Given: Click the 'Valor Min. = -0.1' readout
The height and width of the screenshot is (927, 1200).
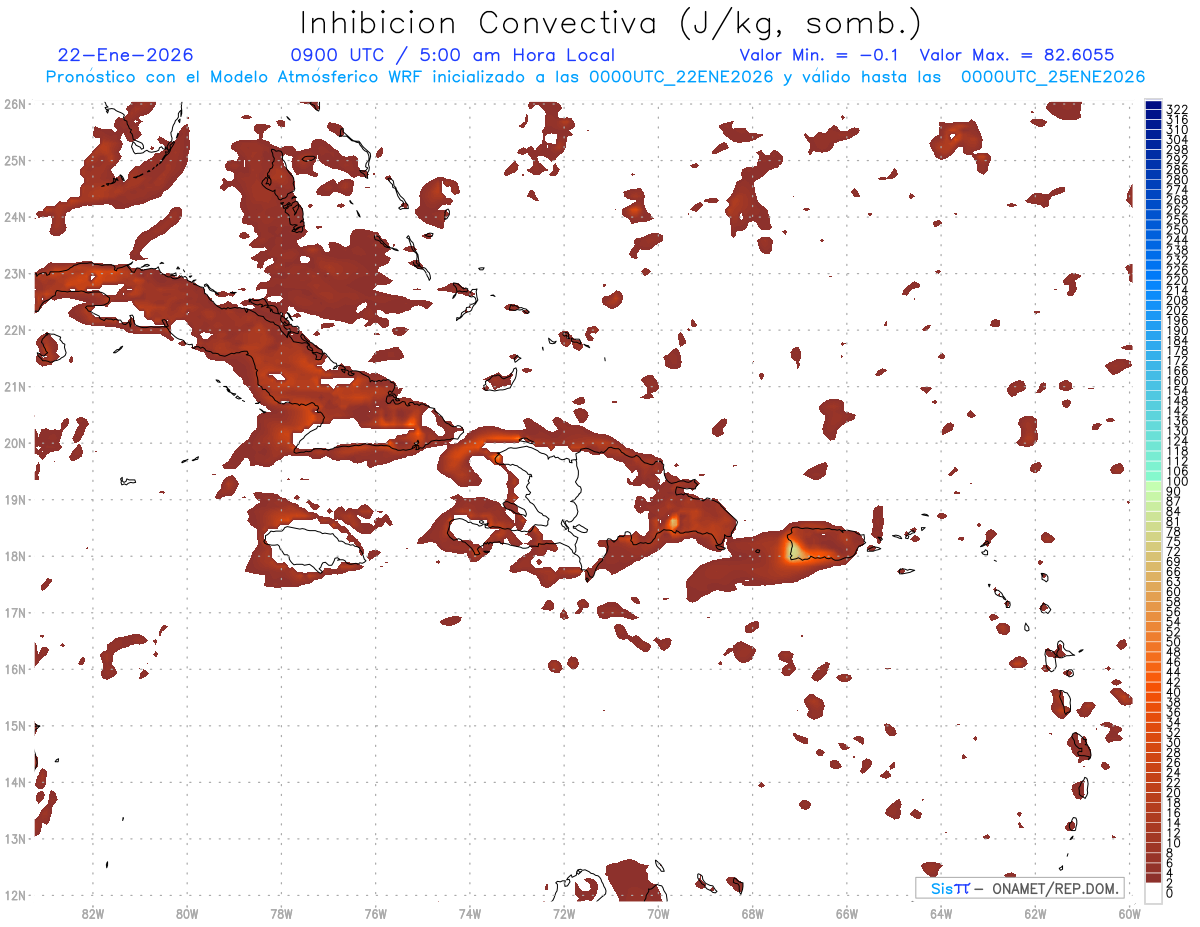Looking at the screenshot, I should (818, 55).
